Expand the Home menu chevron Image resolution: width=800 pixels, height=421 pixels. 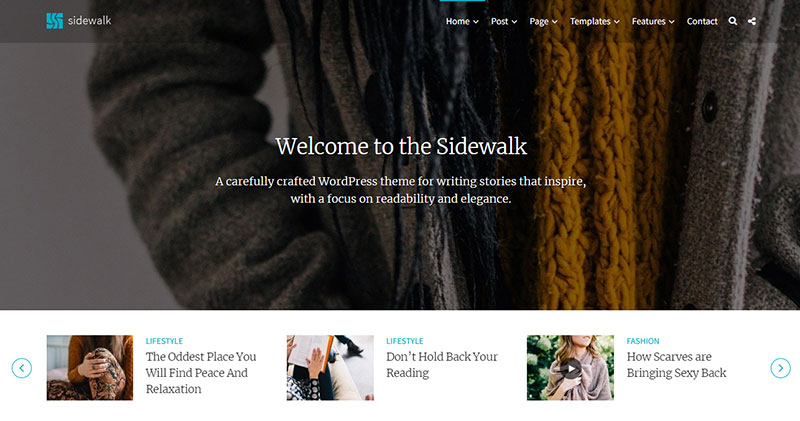coord(476,22)
